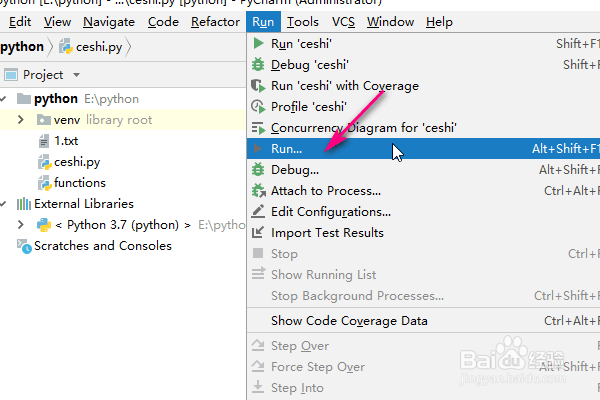The image size is (600, 400).
Task: Open the VCS menu
Action: click(343, 21)
